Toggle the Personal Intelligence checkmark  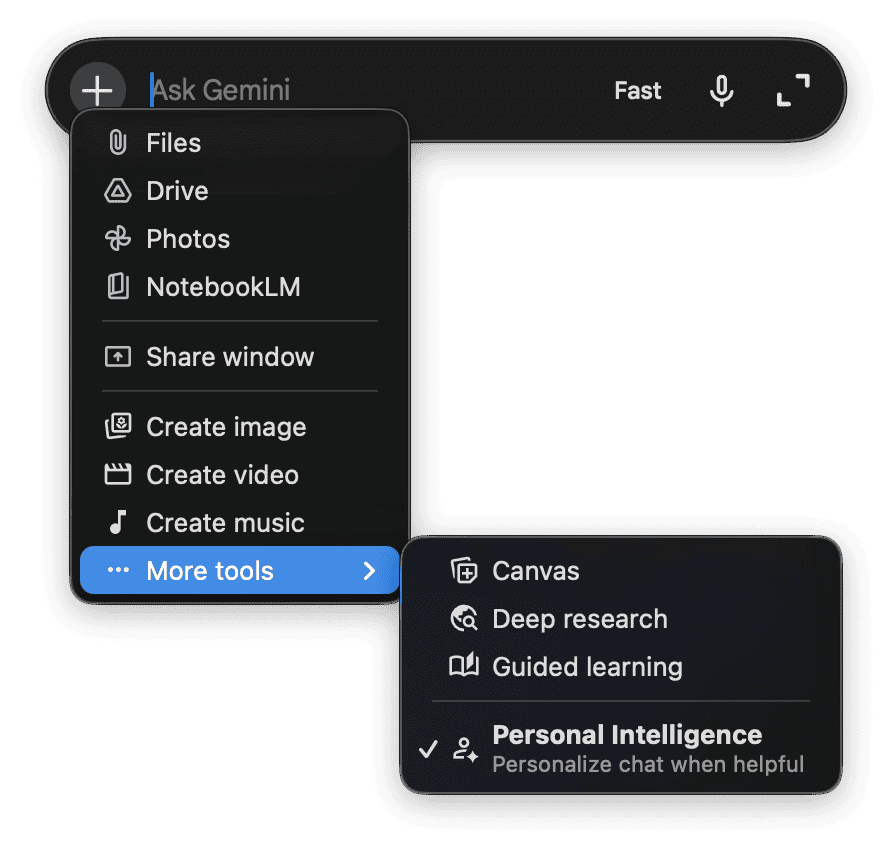click(x=428, y=749)
